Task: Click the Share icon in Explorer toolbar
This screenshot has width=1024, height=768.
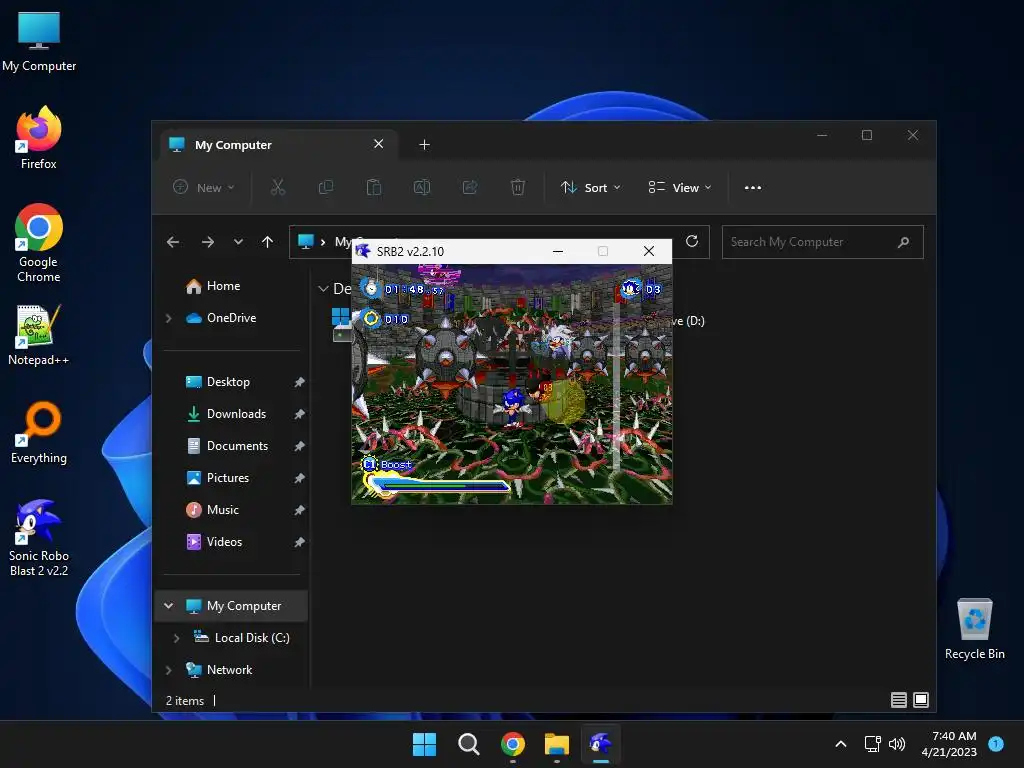Action: (470, 187)
